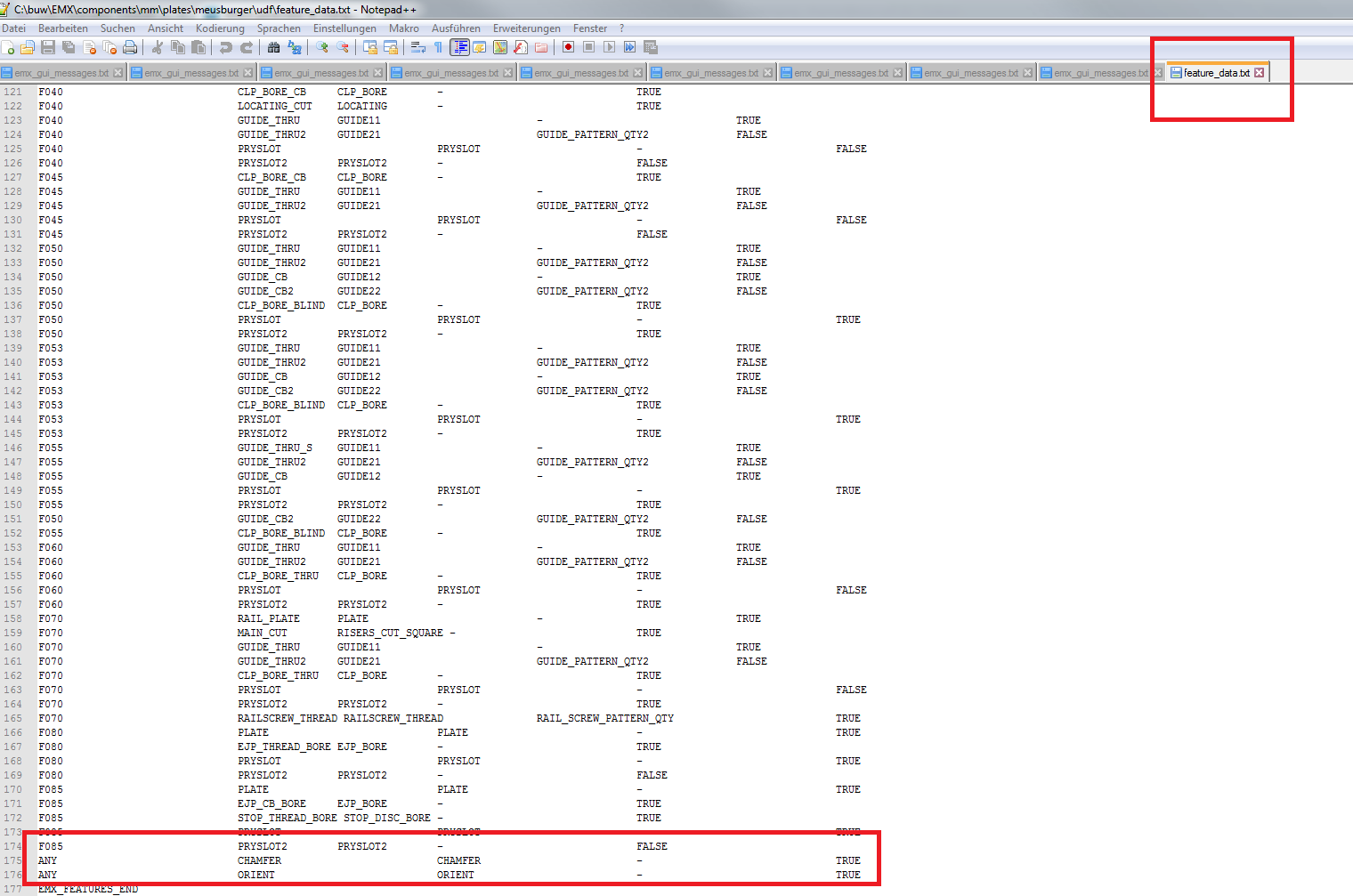Screen dimensions: 1353x896
Task: Open the Datei menu
Action: click(13, 28)
